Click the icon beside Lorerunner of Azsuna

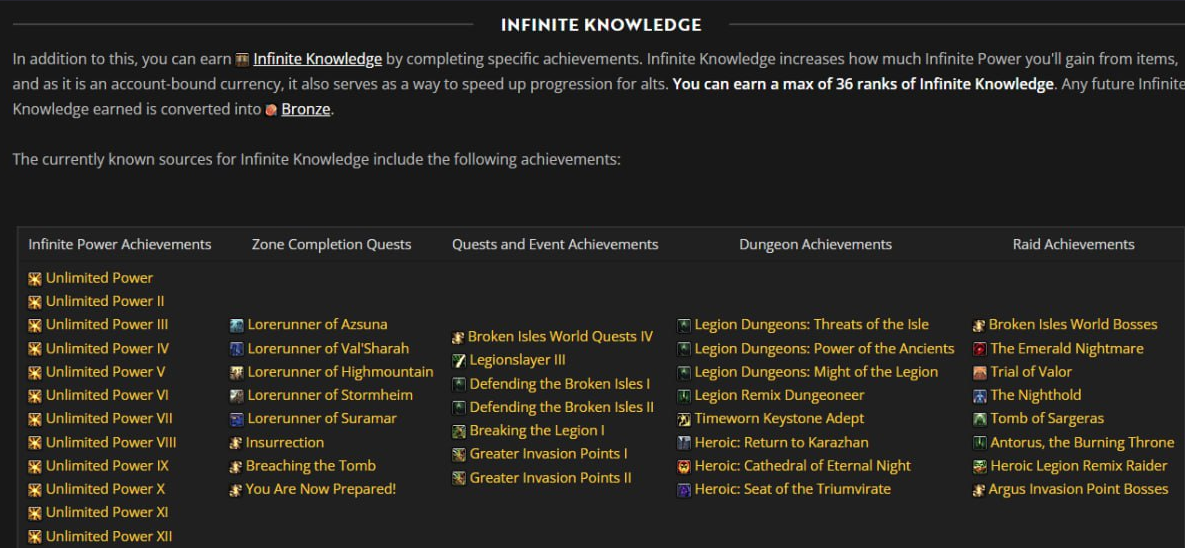click(237, 325)
